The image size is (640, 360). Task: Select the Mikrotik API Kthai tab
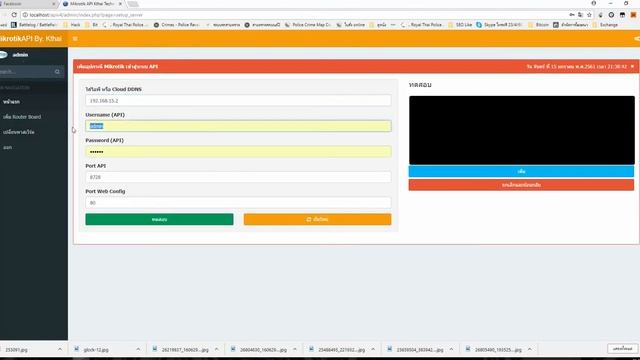pyautogui.click(x=92, y=4)
